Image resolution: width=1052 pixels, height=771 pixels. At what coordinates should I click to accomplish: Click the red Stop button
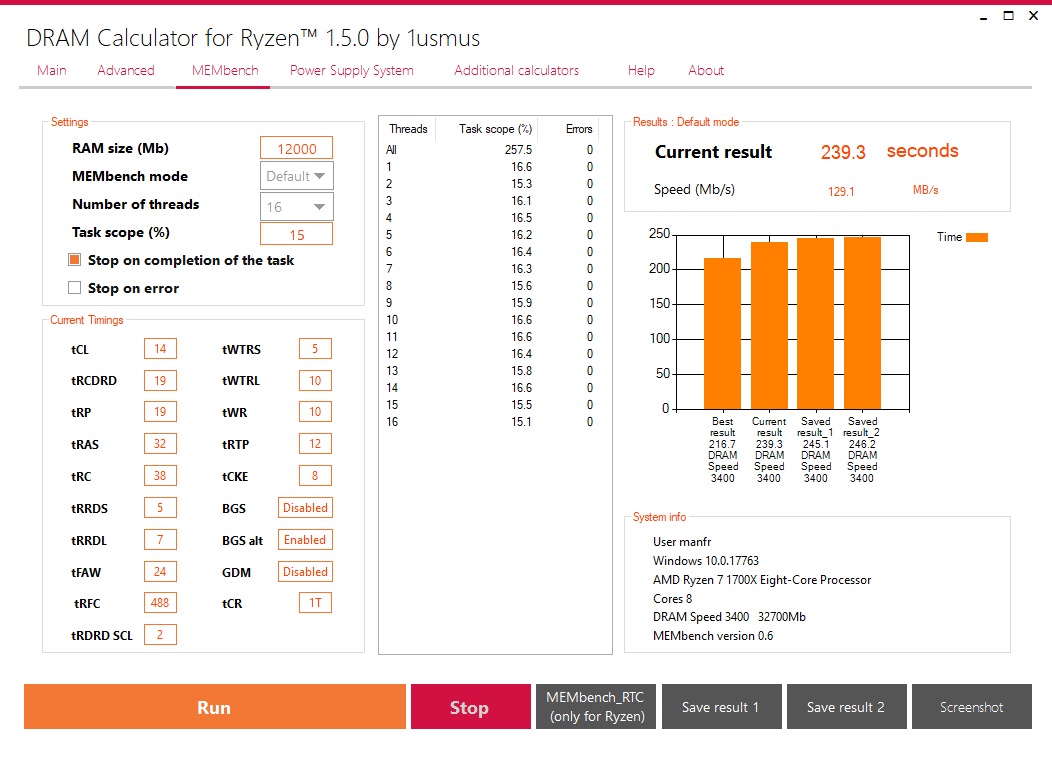coord(470,707)
